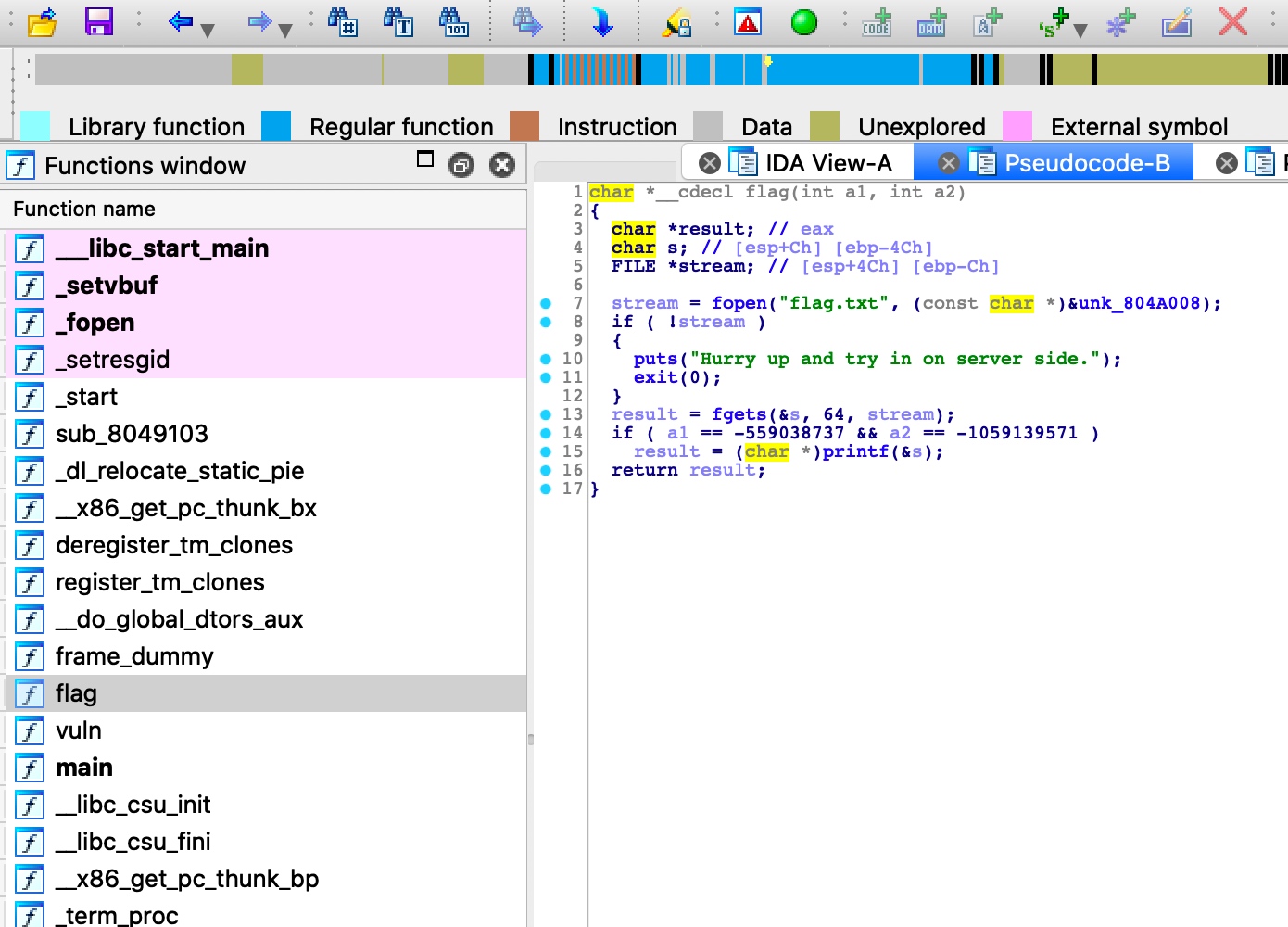Toggle breakpoint dot on line 13
The width and height of the screenshot is (1288, 927).
546,414
